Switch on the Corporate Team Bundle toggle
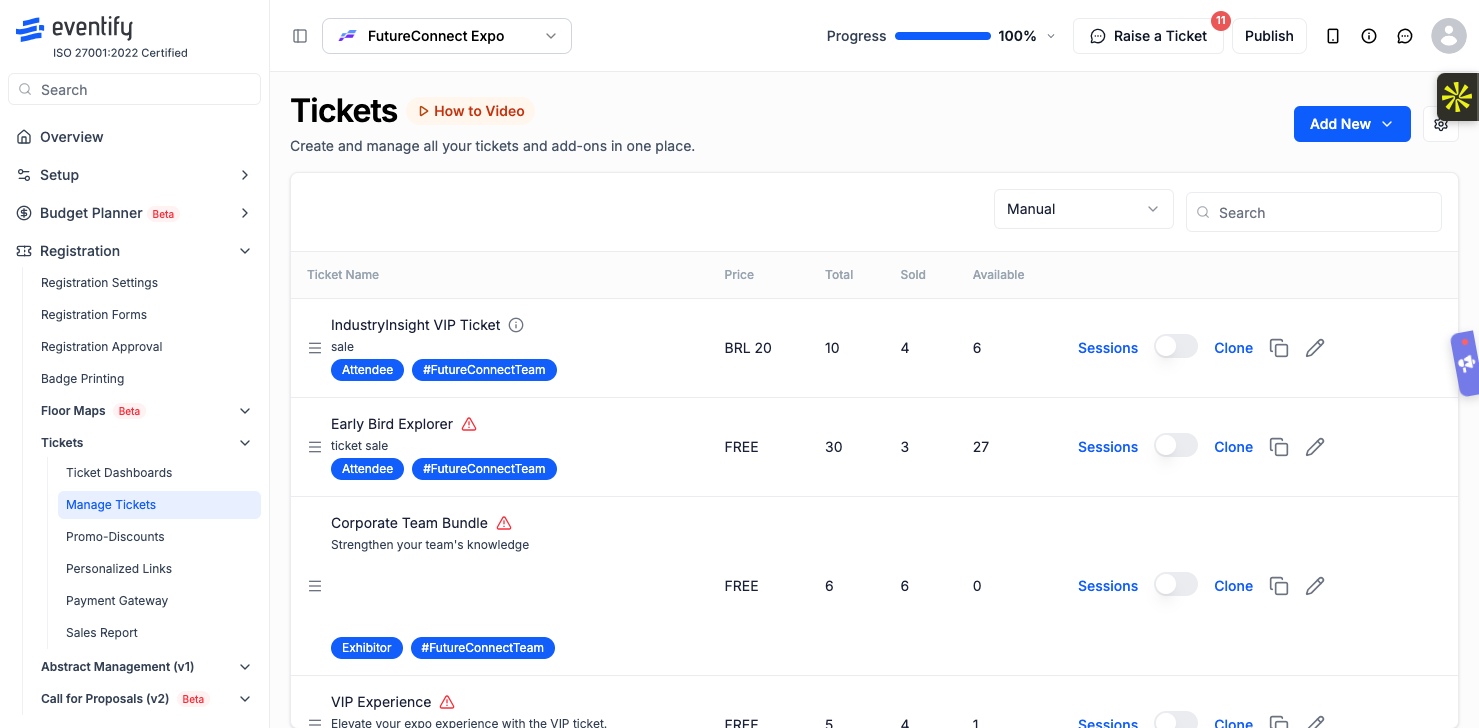1479x728 pixels. coord(1176,585)
